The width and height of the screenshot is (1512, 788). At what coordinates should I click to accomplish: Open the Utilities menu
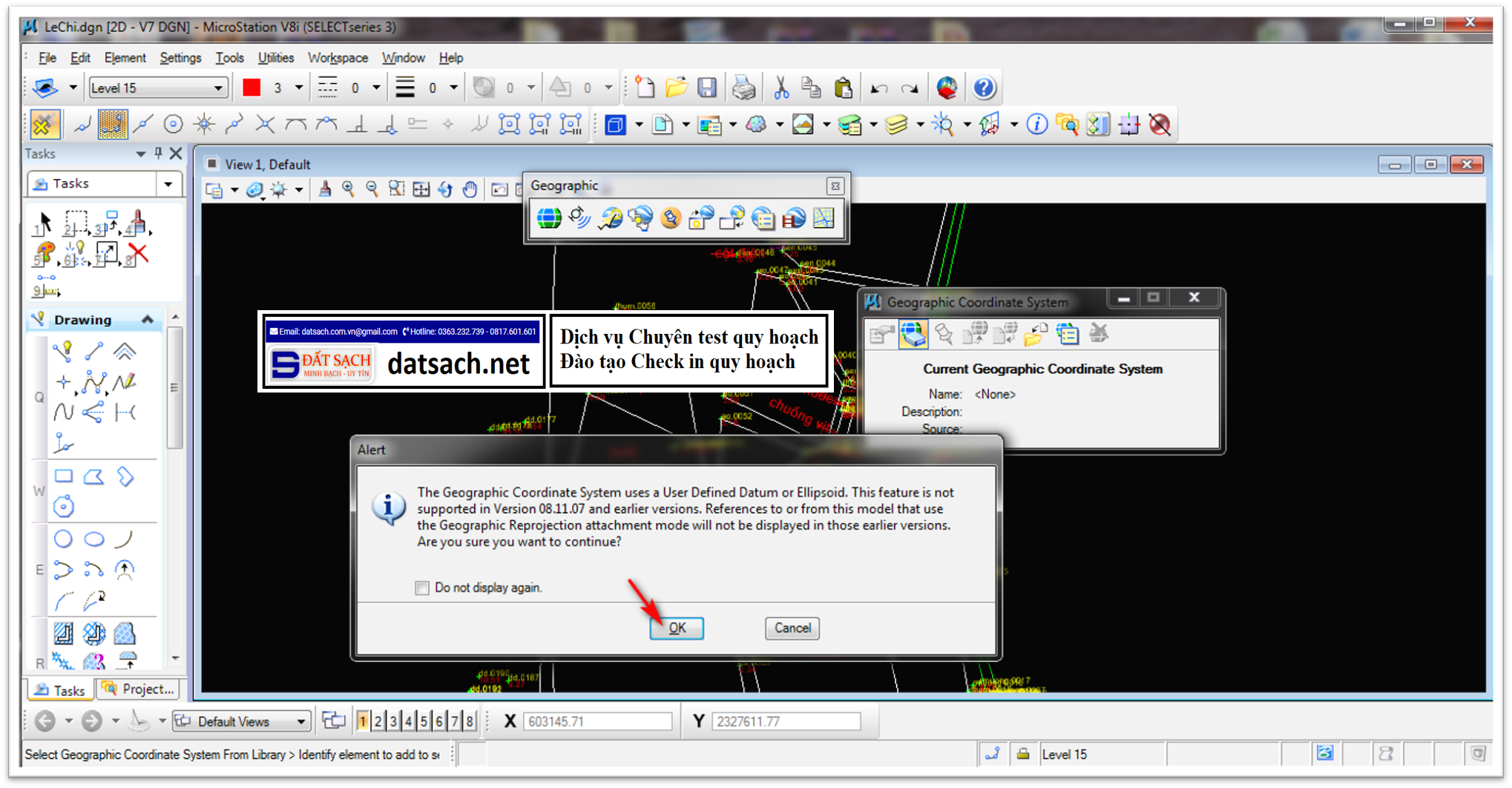click(275, 58)
